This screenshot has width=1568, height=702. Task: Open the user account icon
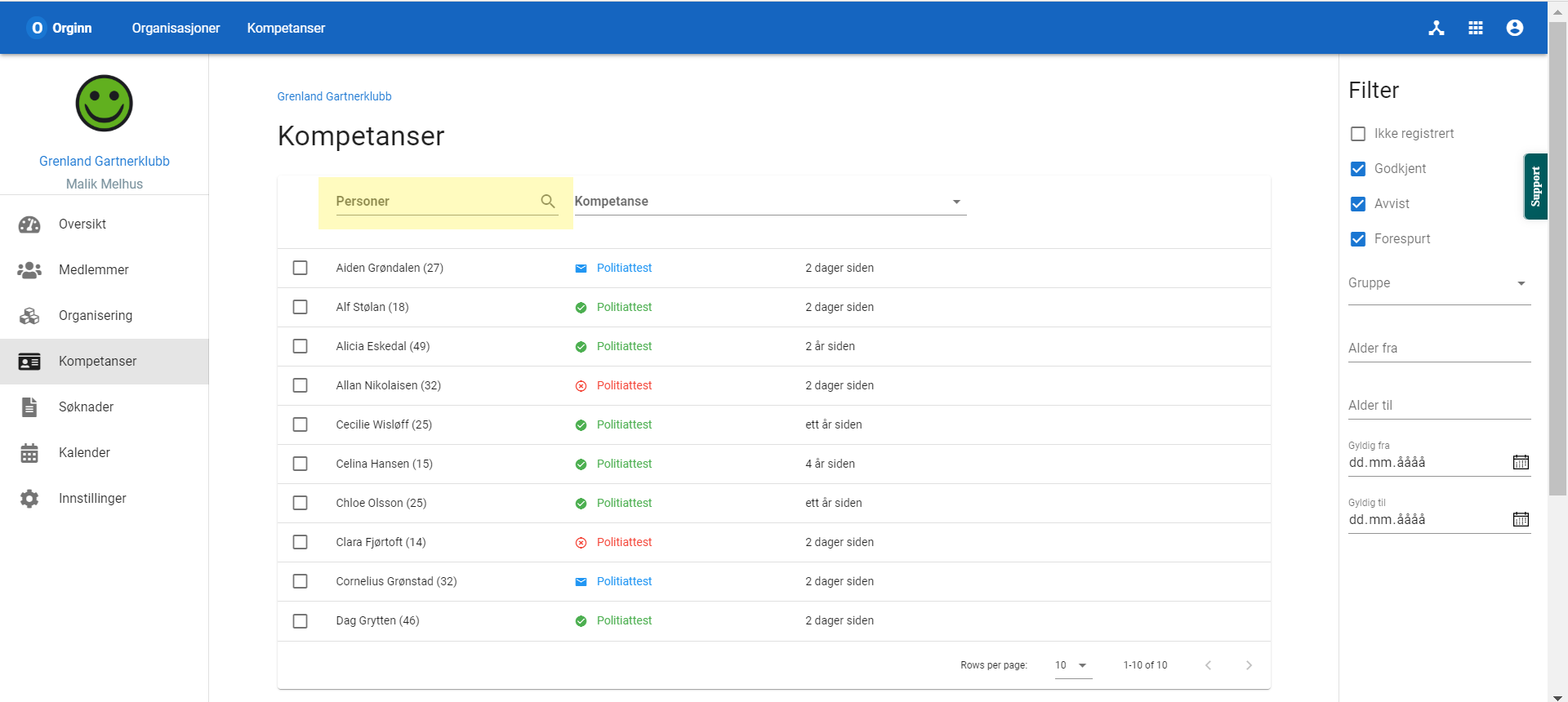click(1515, 28)
